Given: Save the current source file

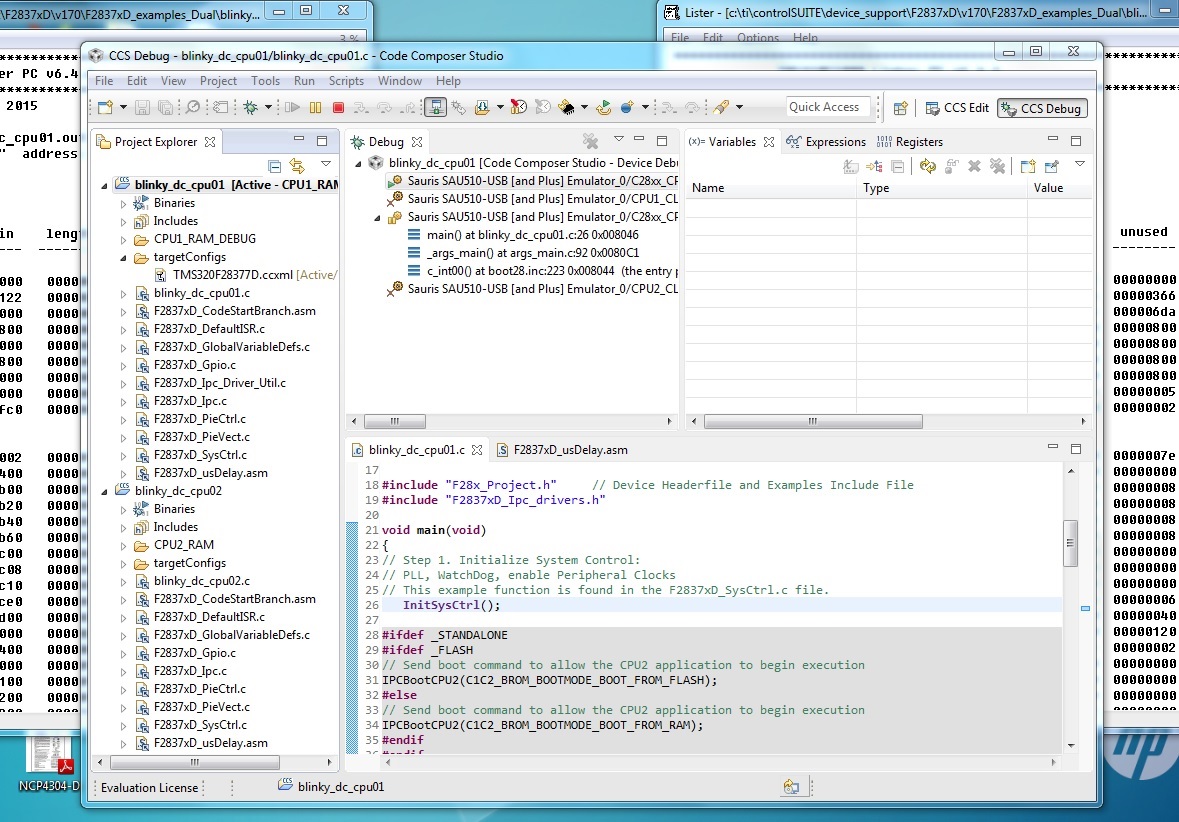Looking at the screenshot, I should tap(142, 107).
